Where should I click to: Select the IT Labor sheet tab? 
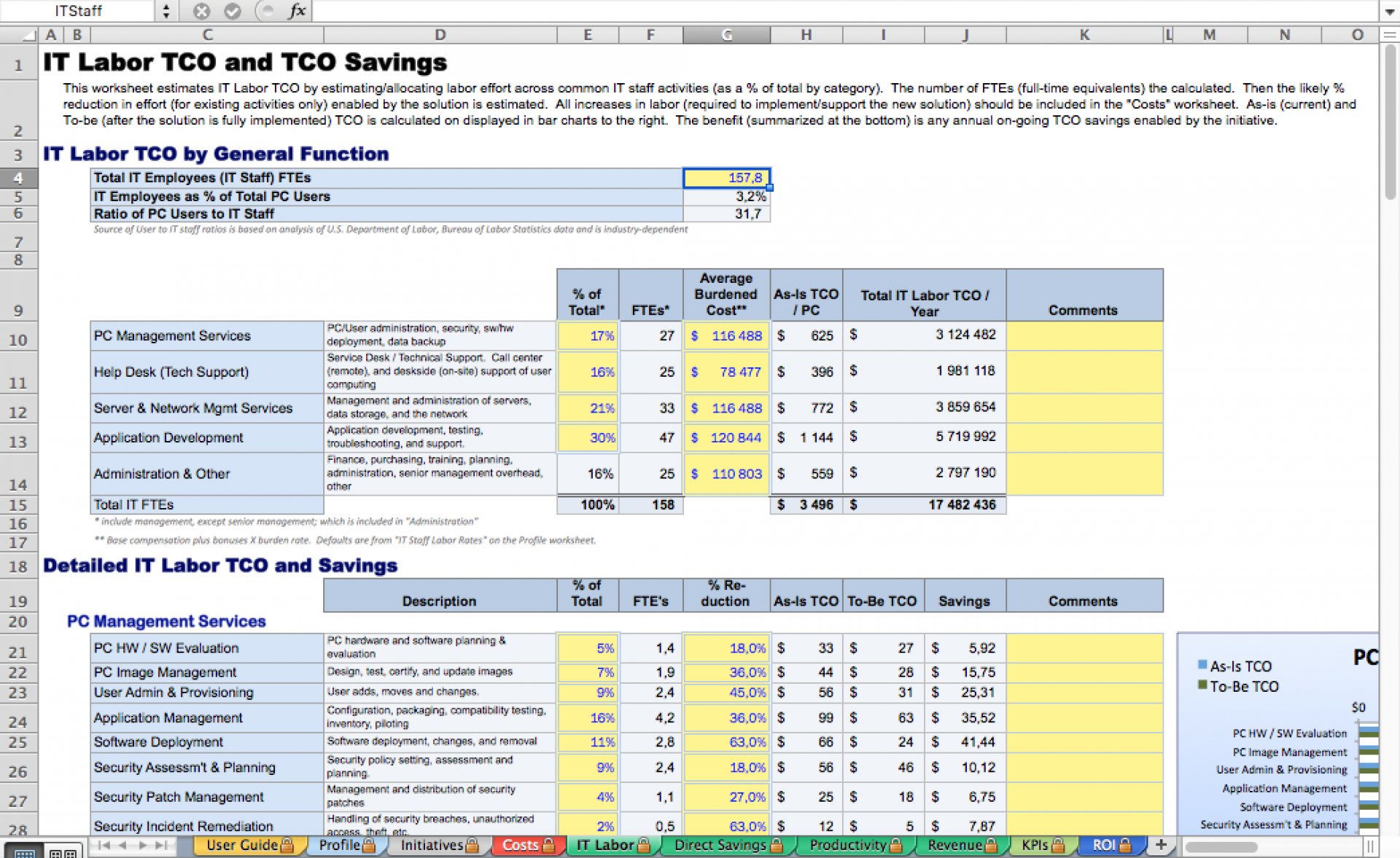(612, 846)
